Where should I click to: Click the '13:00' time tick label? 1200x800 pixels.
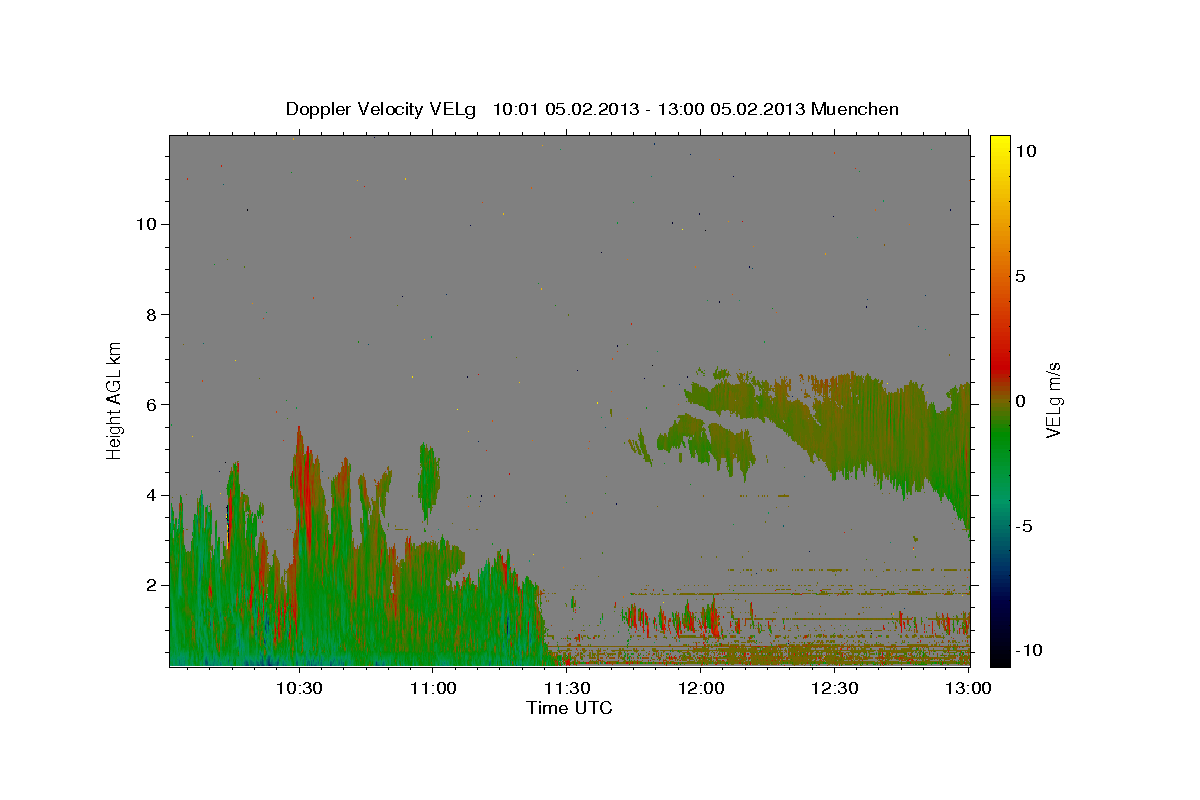(x=968, y=688)
